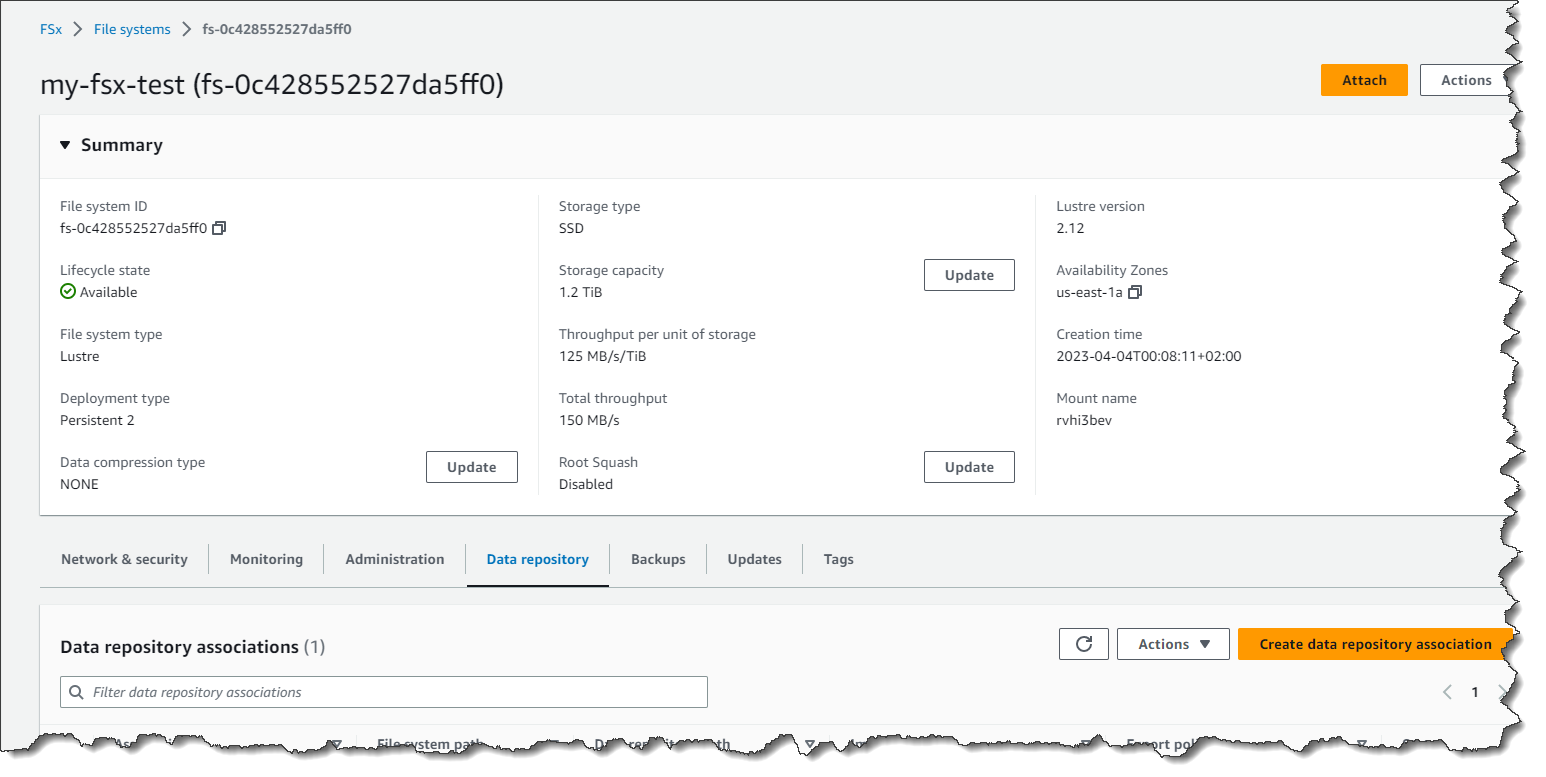The height and width of the screenshot is (777, 1546).
Task: Click the Mount name value rvhi3bev
Action: pos(1084,420)
